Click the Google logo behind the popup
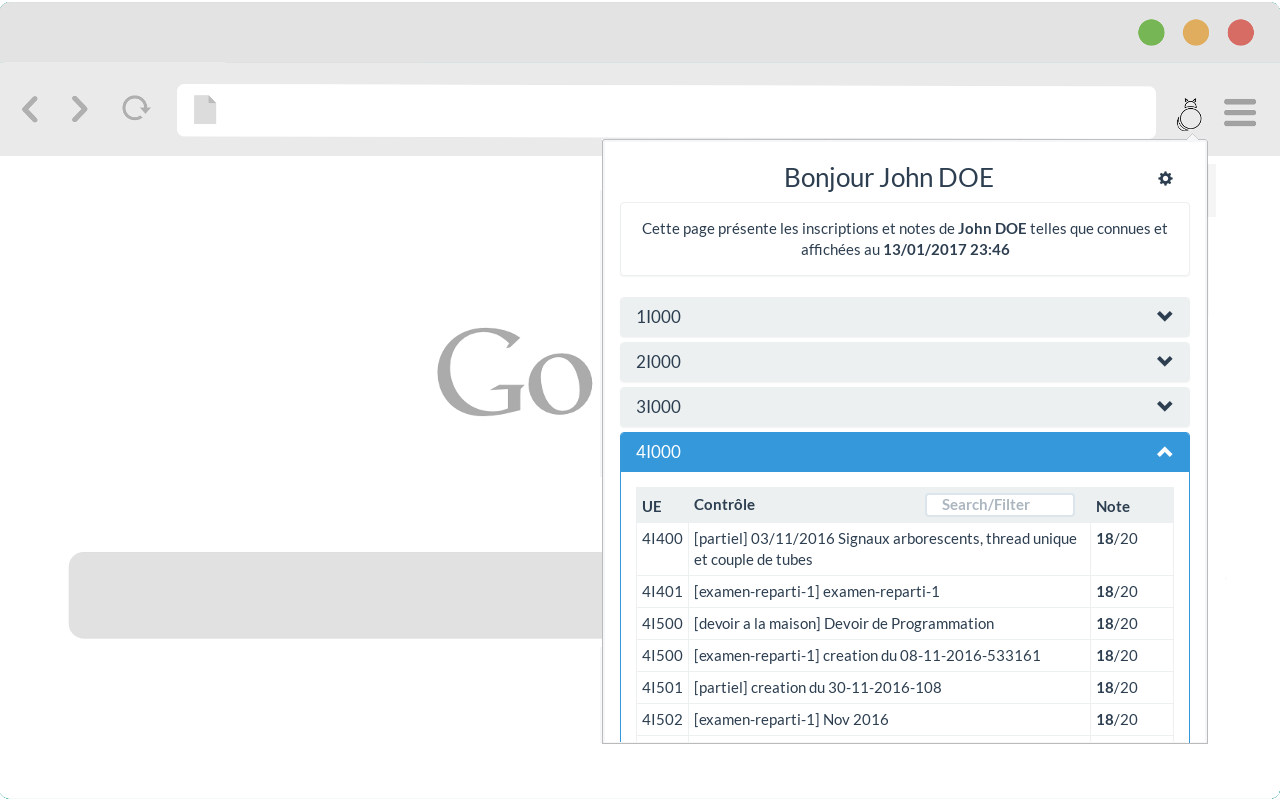1280x800 pixels. tap(516, 372)
